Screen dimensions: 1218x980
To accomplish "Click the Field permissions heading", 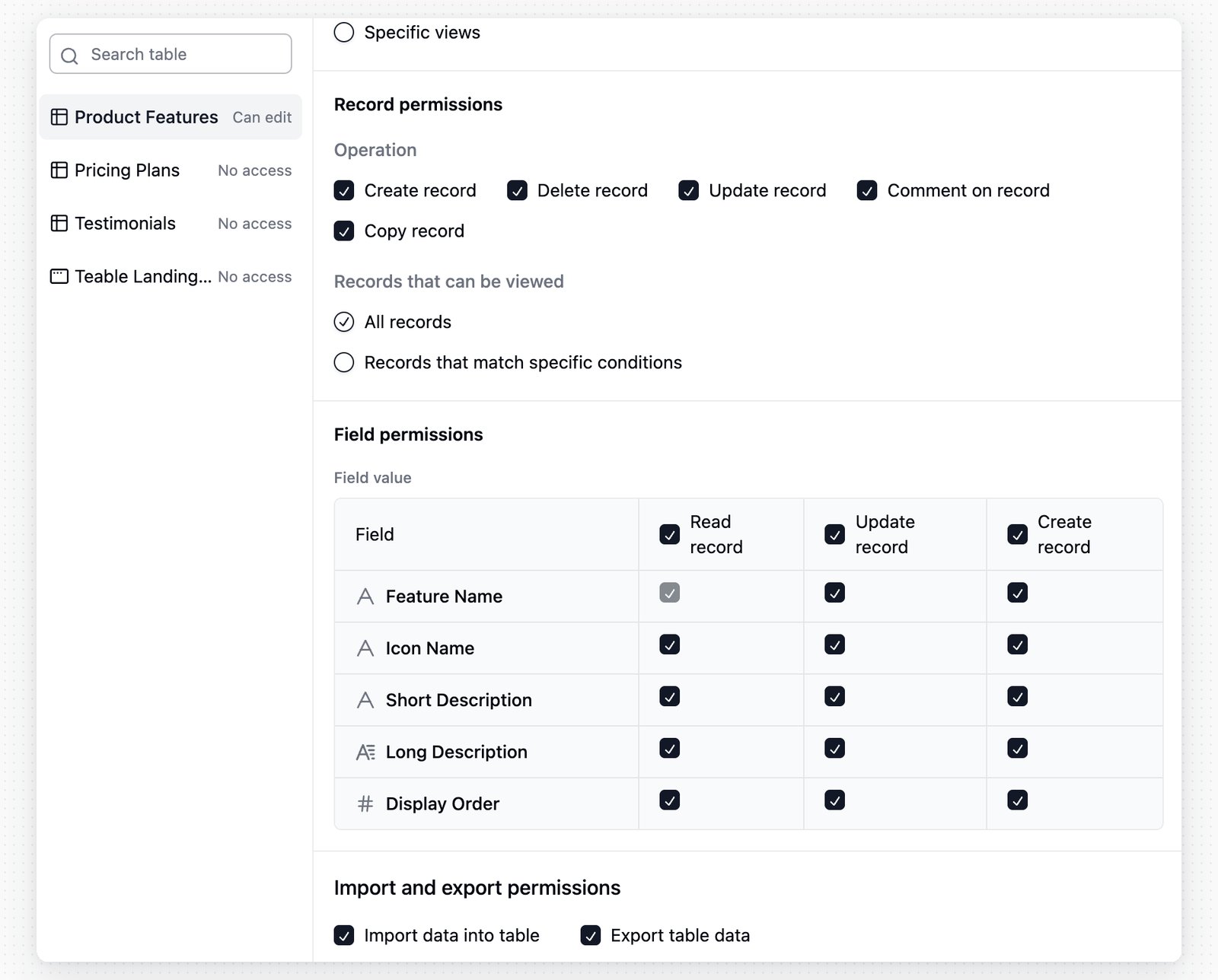I will (408, 434).
